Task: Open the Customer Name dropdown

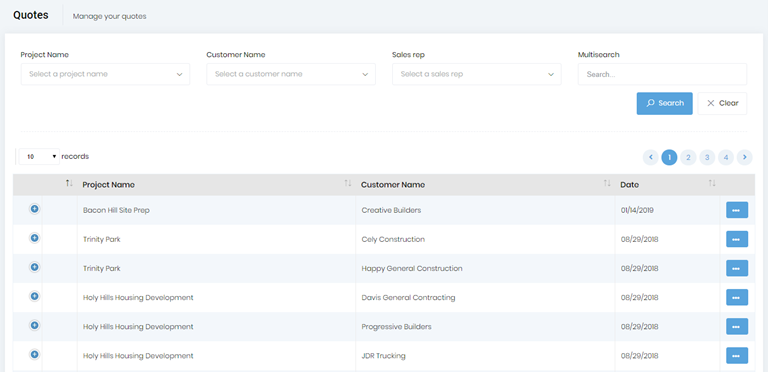Action: (291, 74)
